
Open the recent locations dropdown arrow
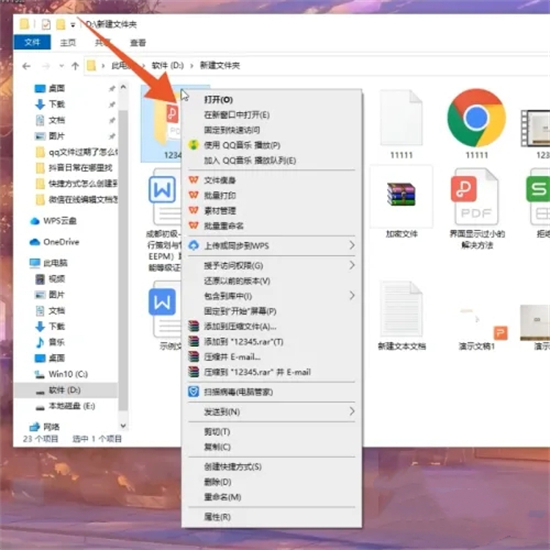pos(62,66)
